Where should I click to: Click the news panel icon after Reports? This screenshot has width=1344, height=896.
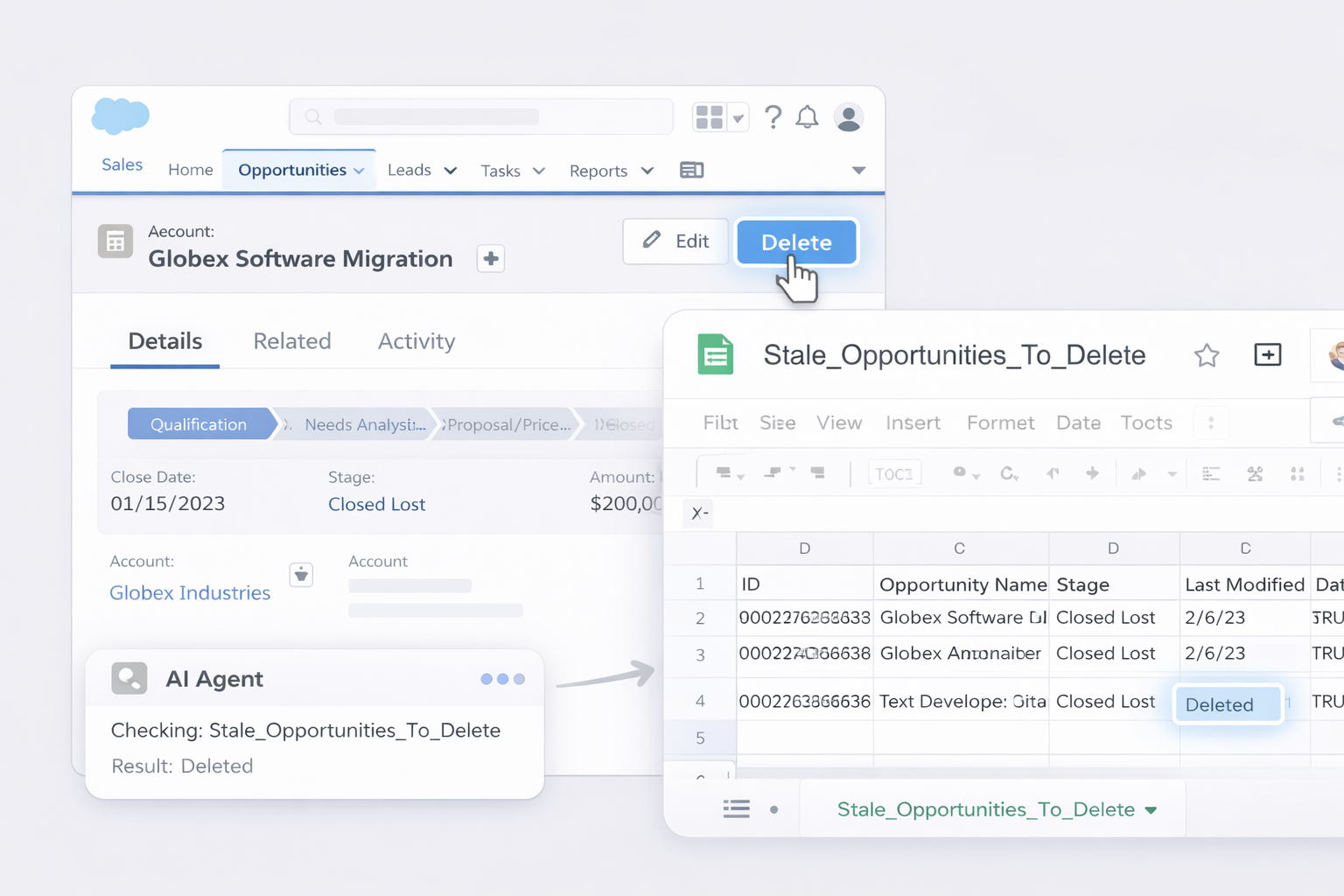(691, 170)
